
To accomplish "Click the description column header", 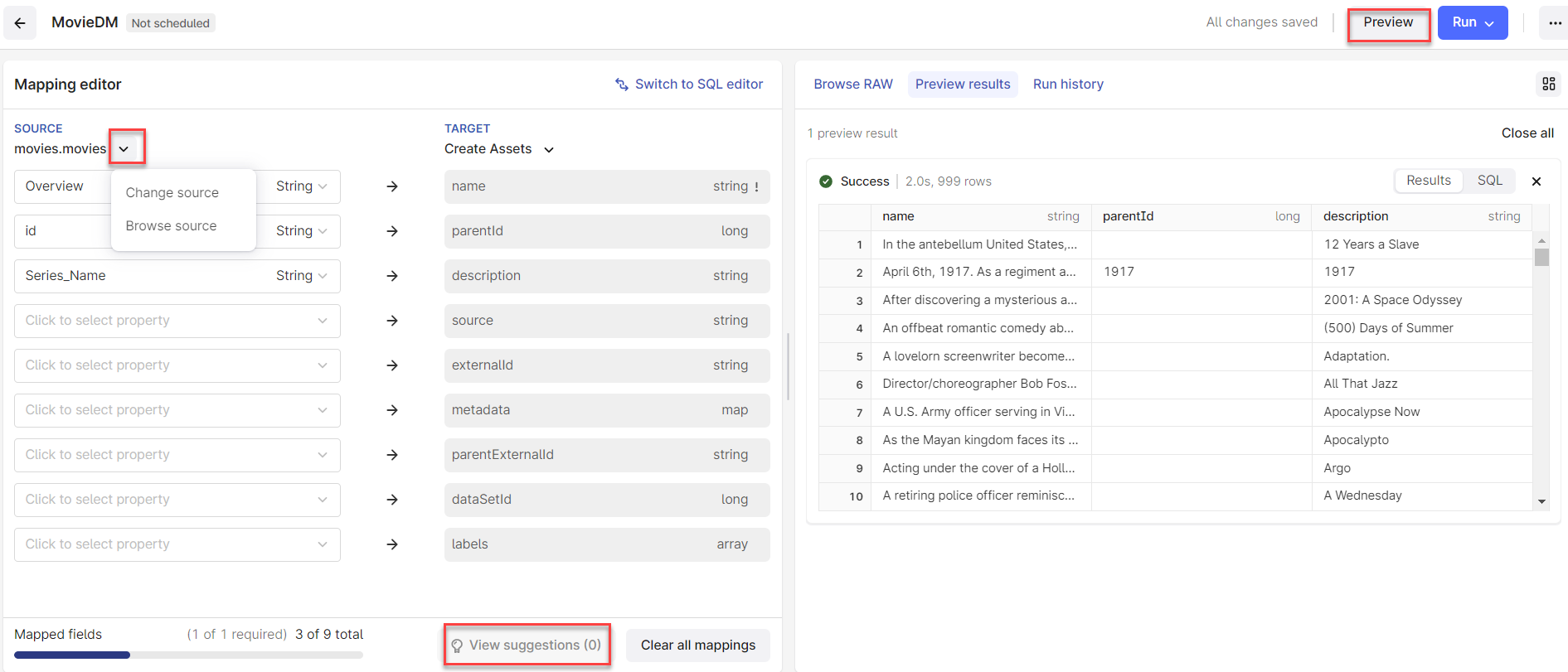I will (x=1422, y=216).
